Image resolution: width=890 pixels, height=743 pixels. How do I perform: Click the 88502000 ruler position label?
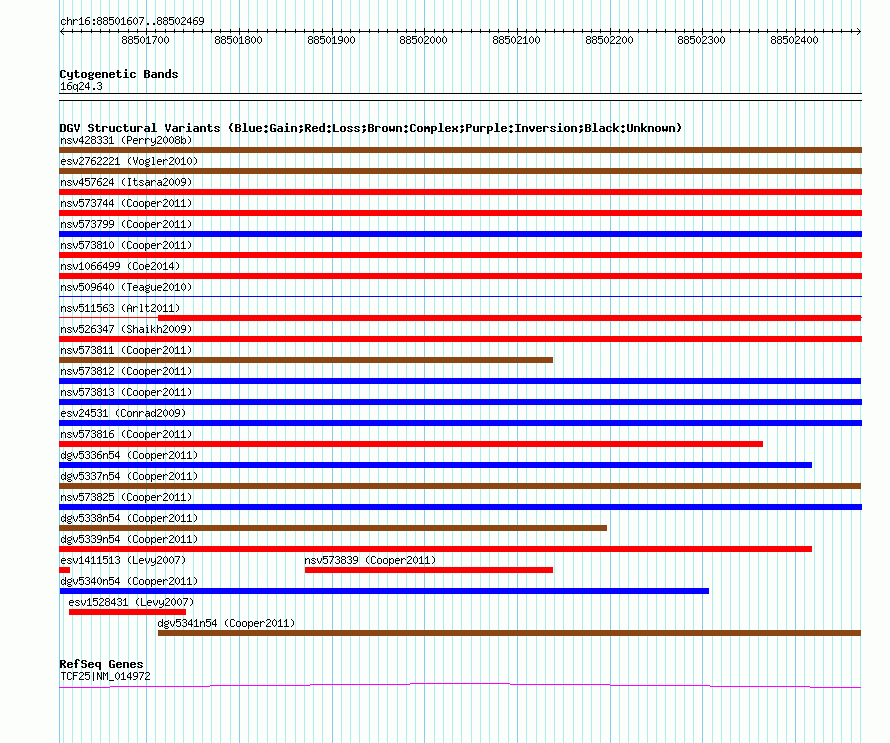[423, 40]
